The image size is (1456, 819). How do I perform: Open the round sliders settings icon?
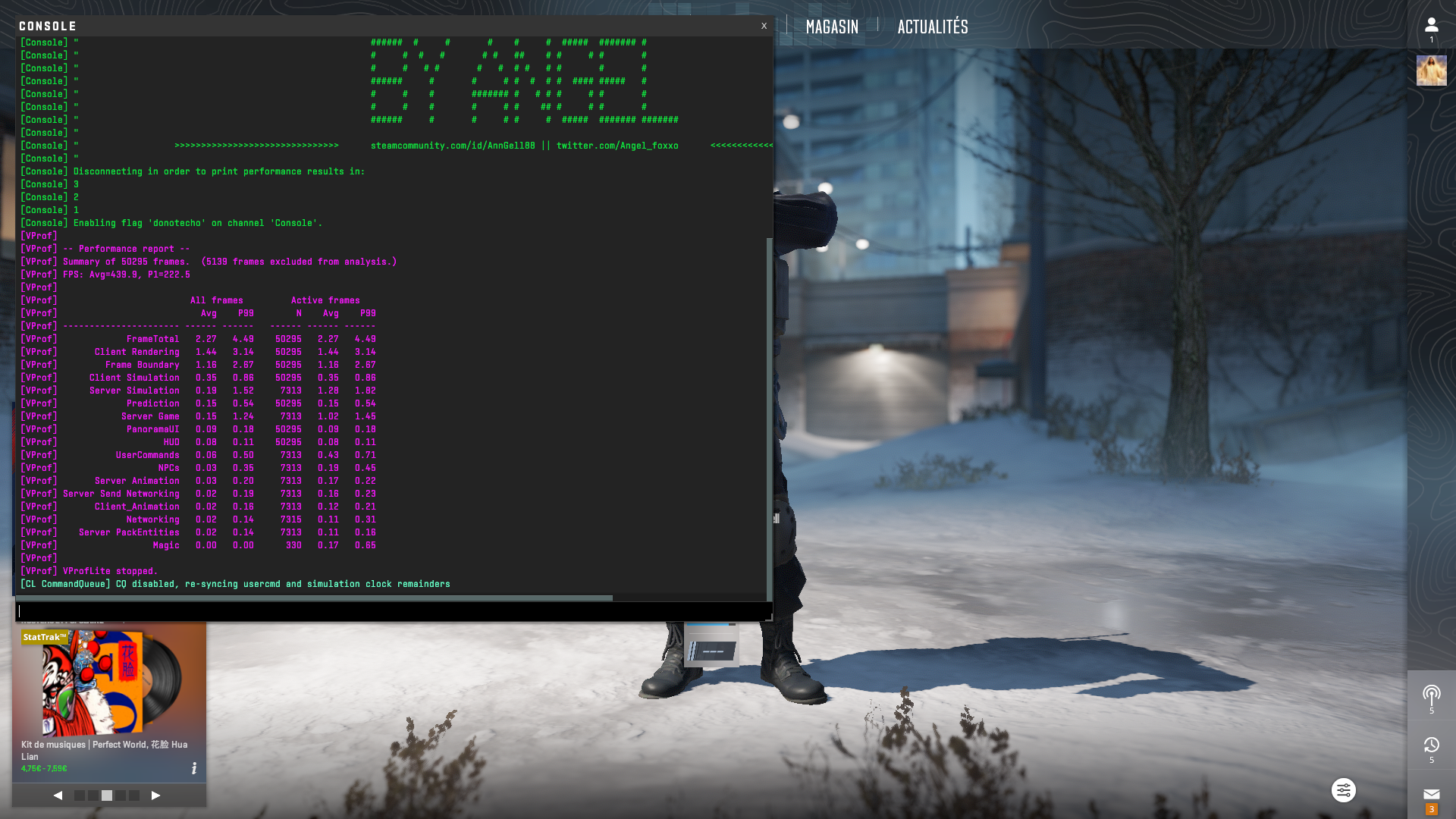[x=1343, y=790]
